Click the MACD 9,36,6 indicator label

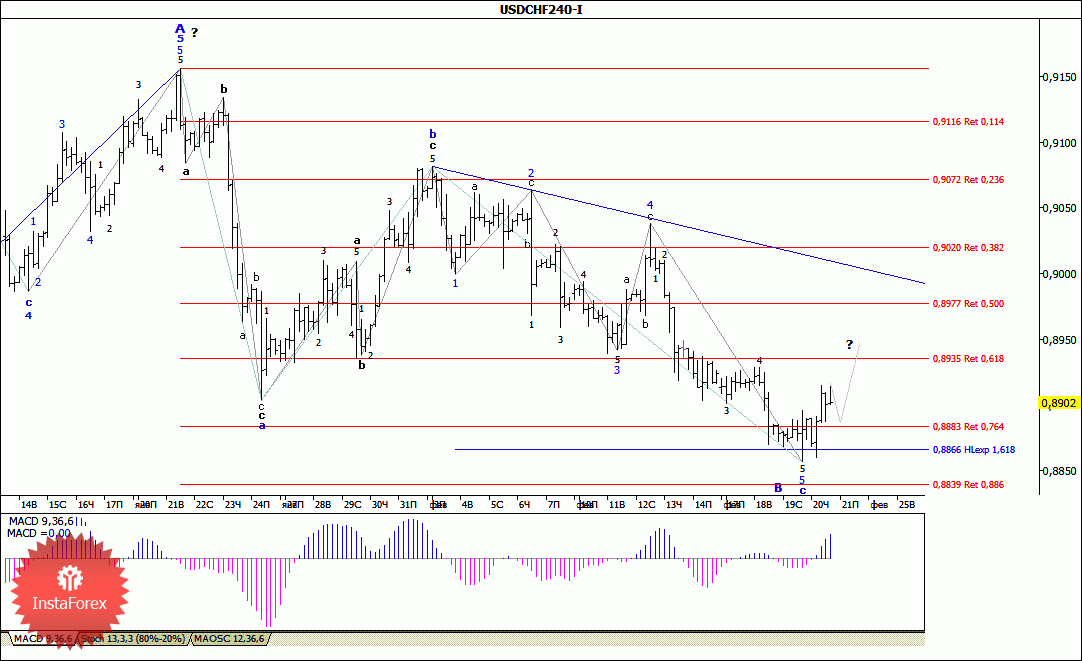click(41, 521)
